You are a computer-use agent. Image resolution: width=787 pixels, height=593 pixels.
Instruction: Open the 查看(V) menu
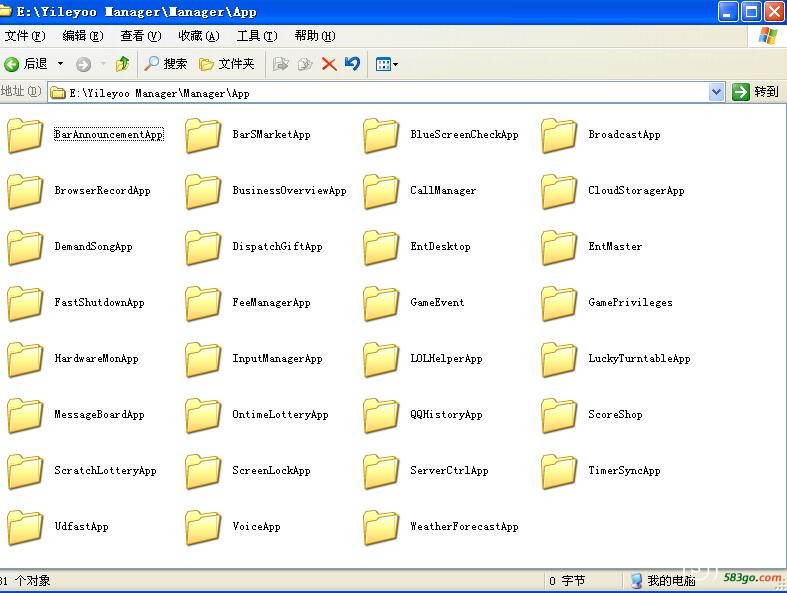(x=141, y=36)
